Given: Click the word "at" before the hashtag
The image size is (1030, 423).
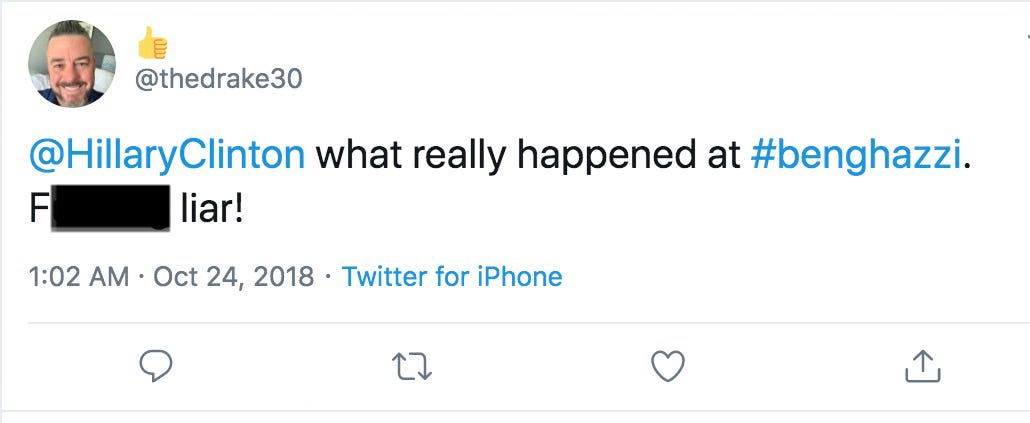Looking at the screenshot, I should [x=720, y=156].
